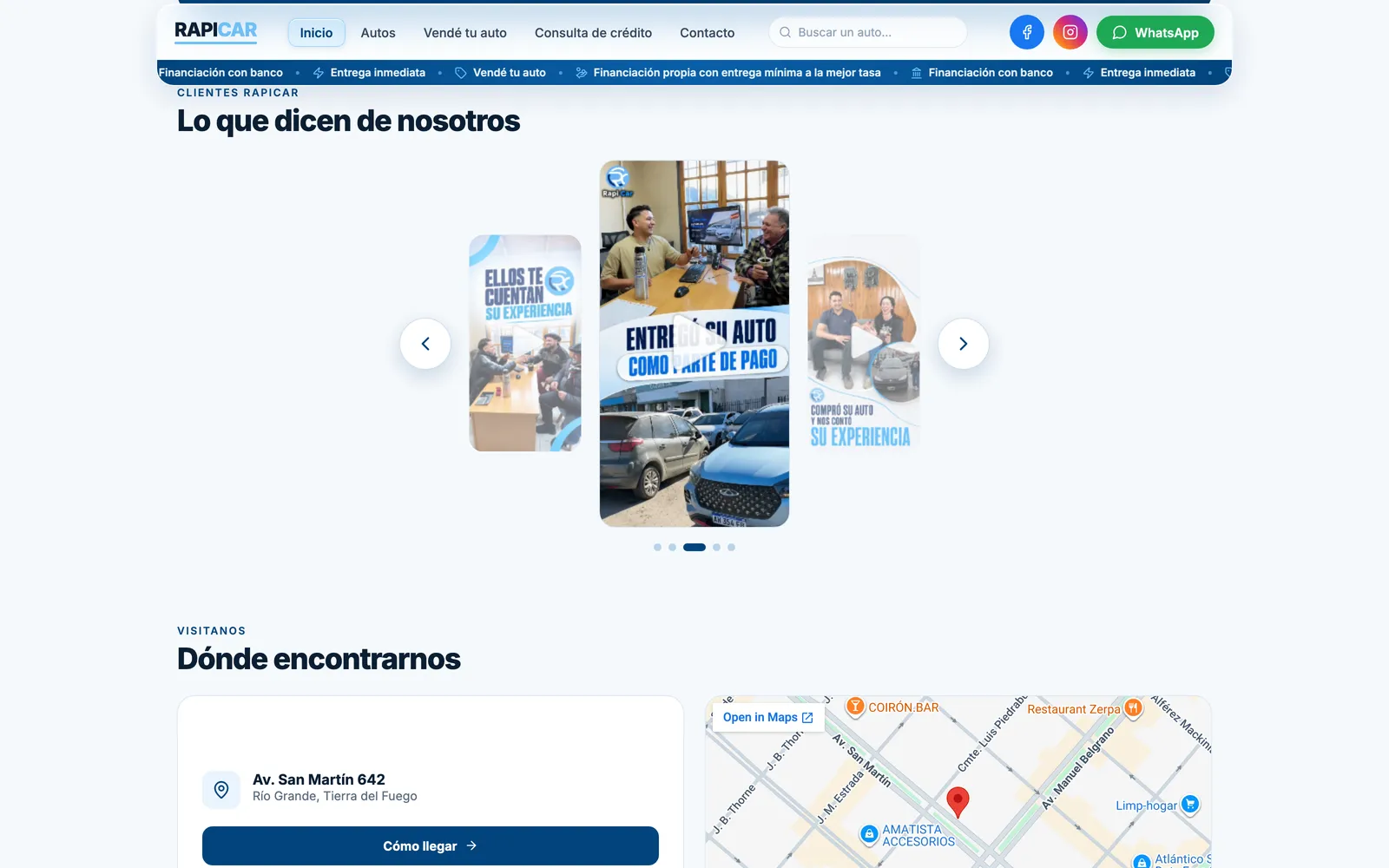The image size is (1389, 868).
Task: Click the active third carousel indicator
Action: click(694, 547)
